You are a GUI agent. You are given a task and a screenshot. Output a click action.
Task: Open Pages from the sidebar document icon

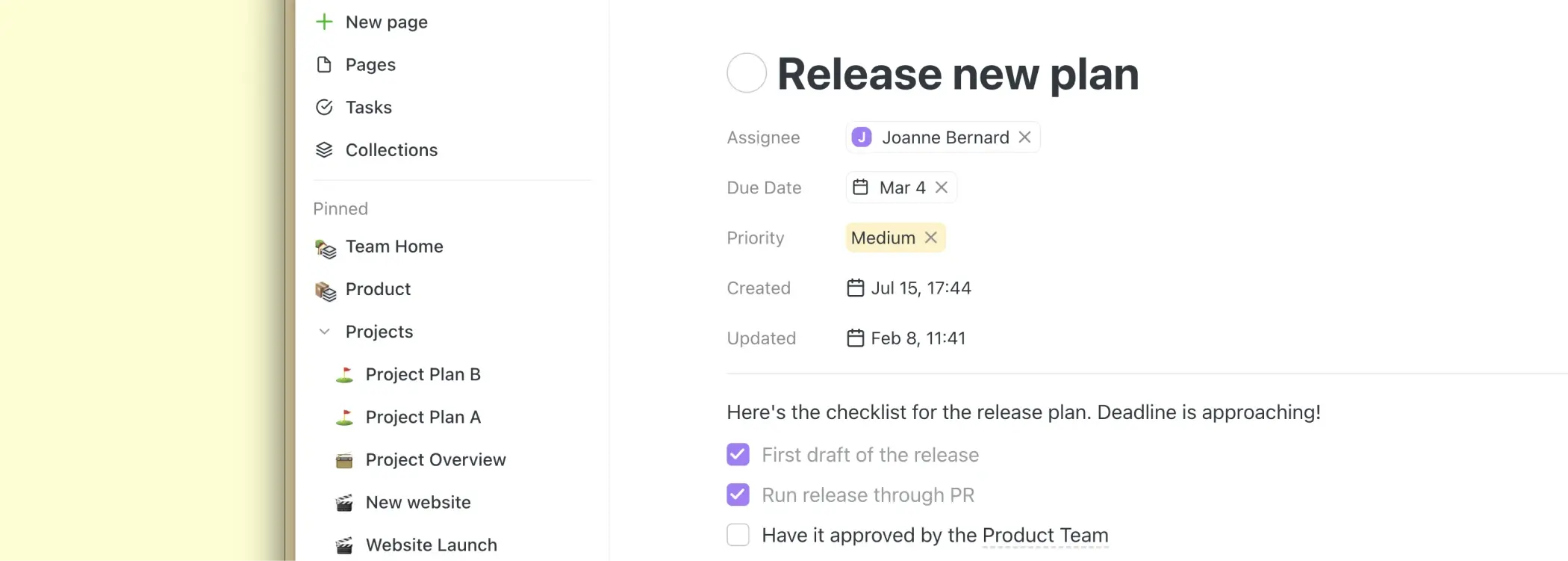(x=324, y=65)
